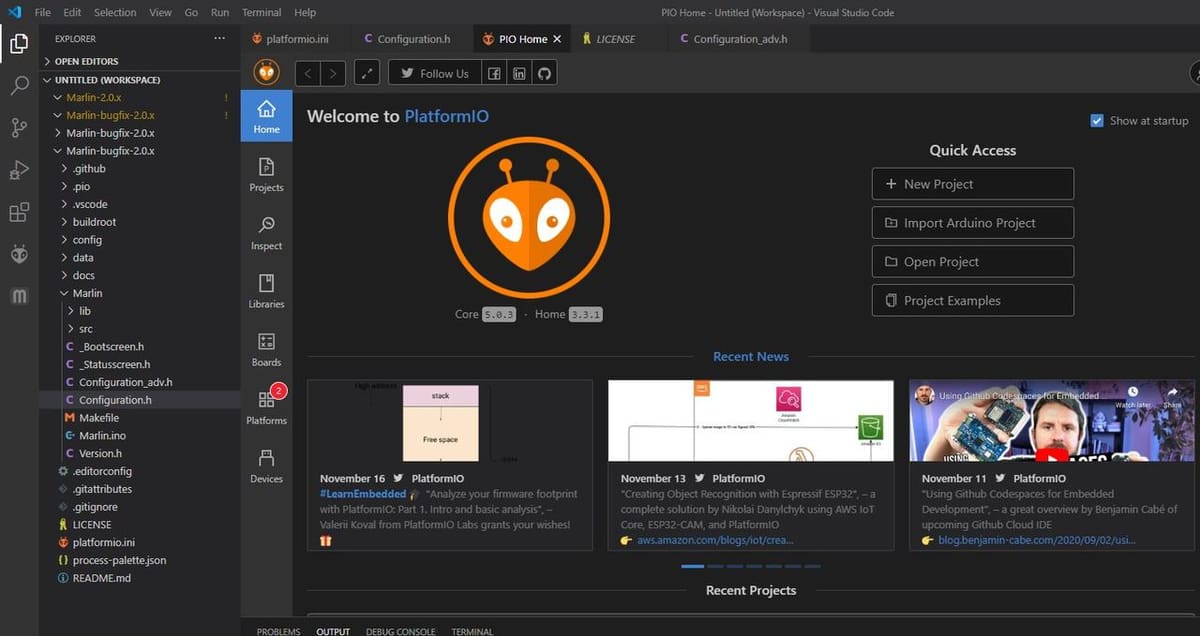Go forward using right arrow in PIO Home
This screenshot has height=636, width=1200.
click(333, 73)
